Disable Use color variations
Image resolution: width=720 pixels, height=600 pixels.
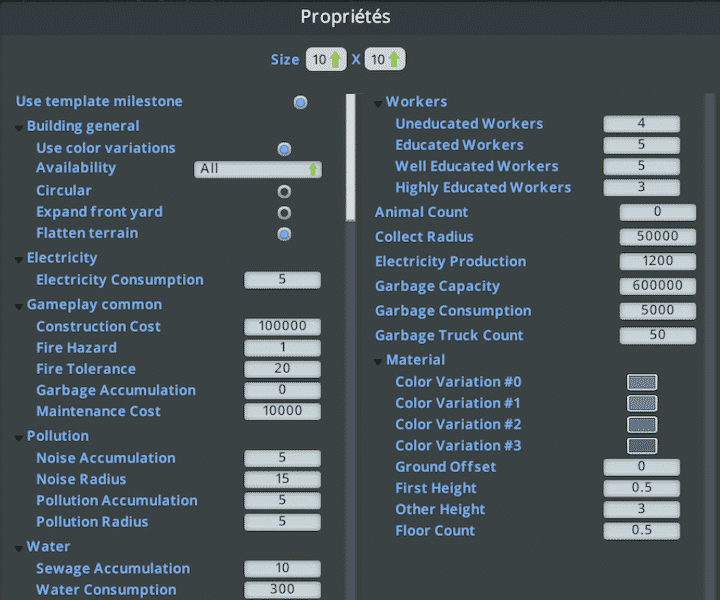point(284,149)
